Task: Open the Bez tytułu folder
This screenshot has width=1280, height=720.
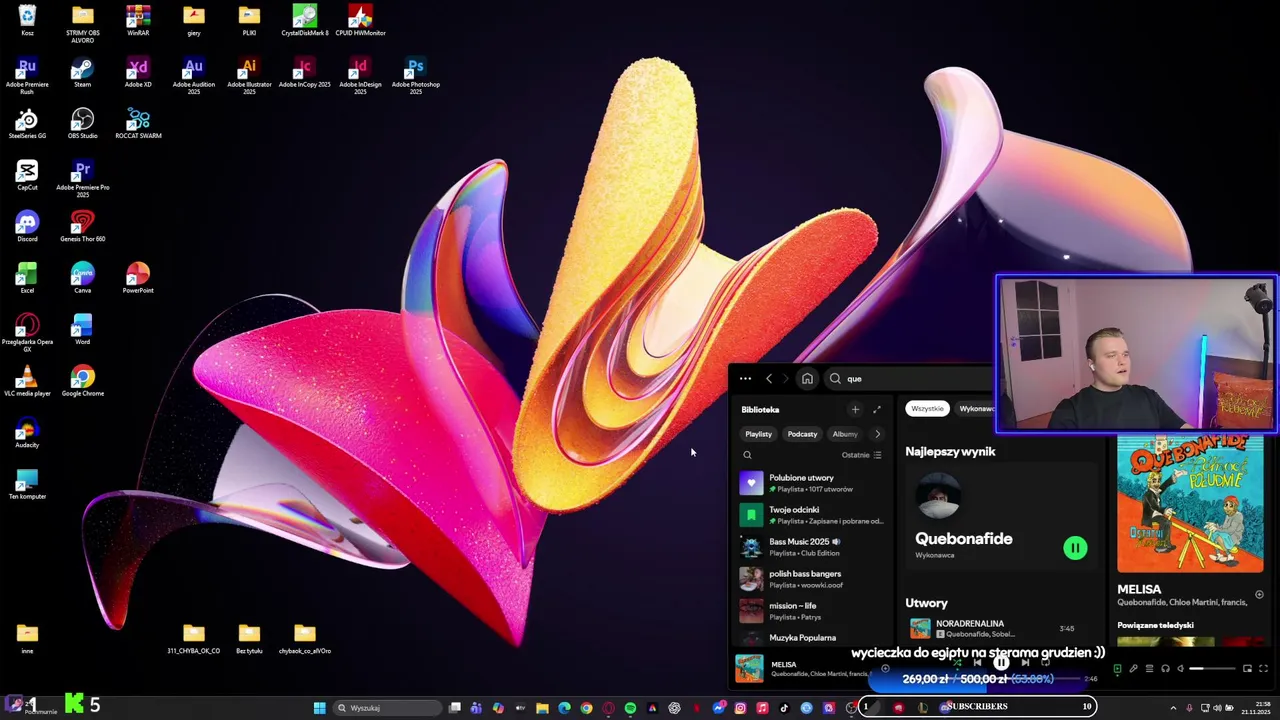Action: coord(249,638)
